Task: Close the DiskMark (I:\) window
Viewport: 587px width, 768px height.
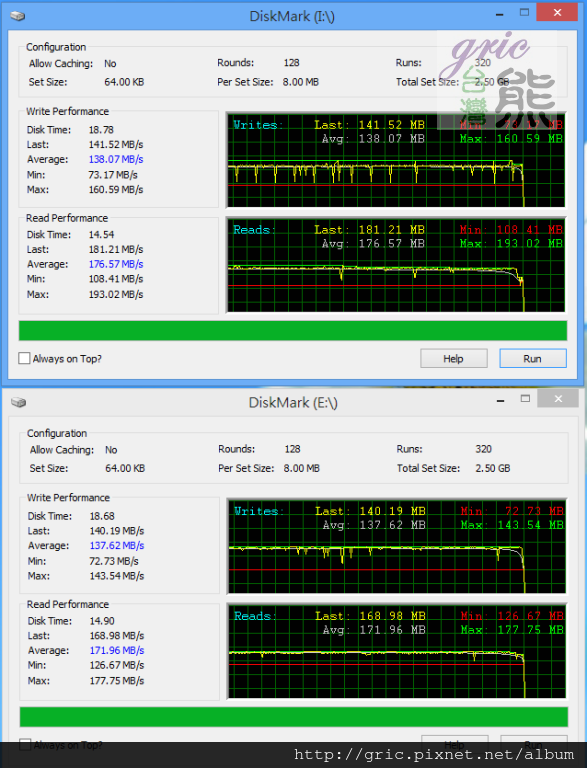Action: [x=557, y=13]
